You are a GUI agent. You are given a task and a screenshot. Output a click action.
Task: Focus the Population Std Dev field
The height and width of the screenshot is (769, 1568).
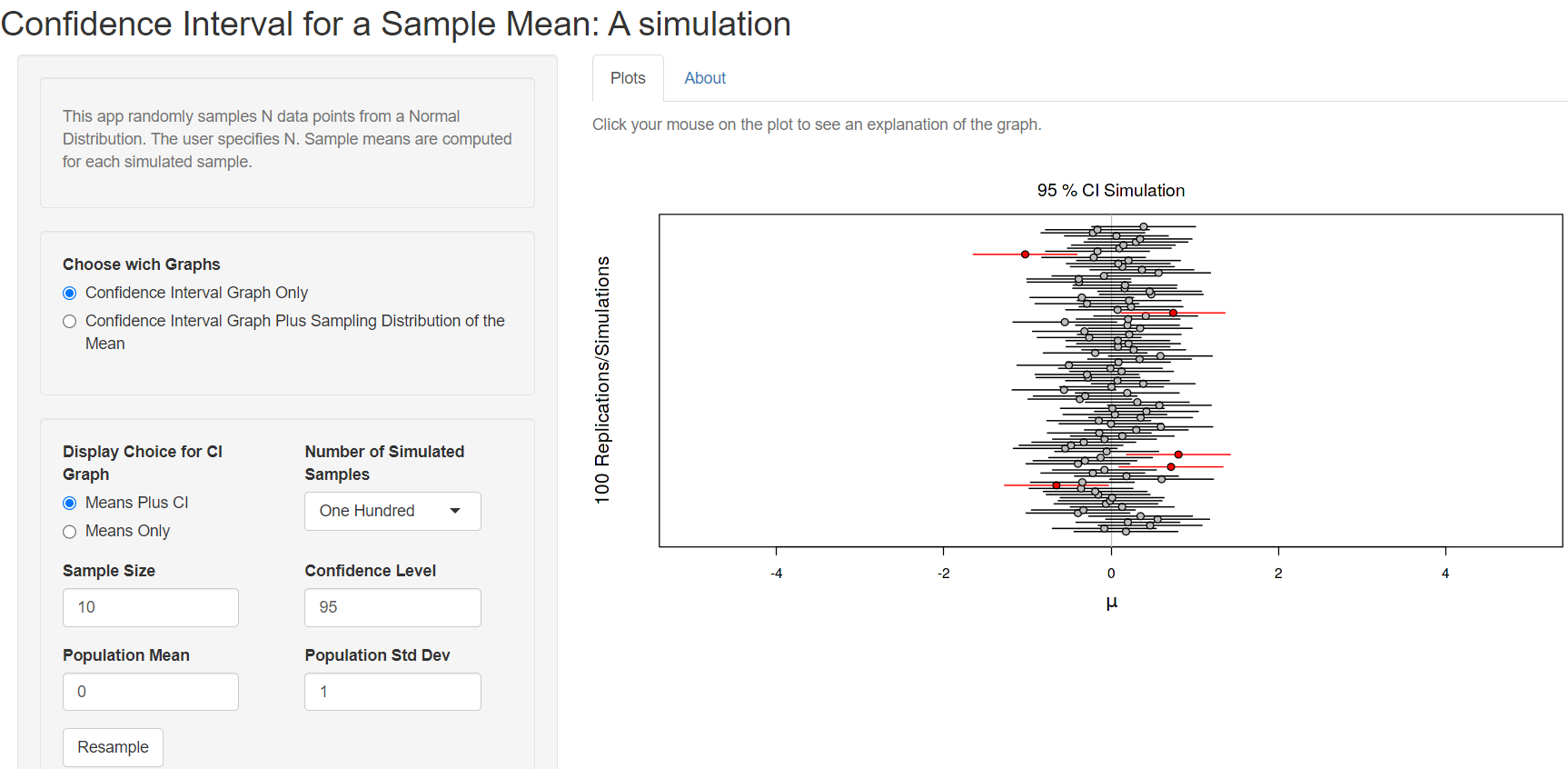click(392, 692)
